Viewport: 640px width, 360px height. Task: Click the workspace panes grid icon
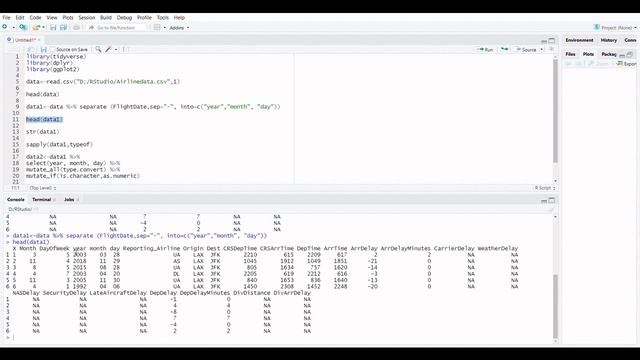point(157,27)
